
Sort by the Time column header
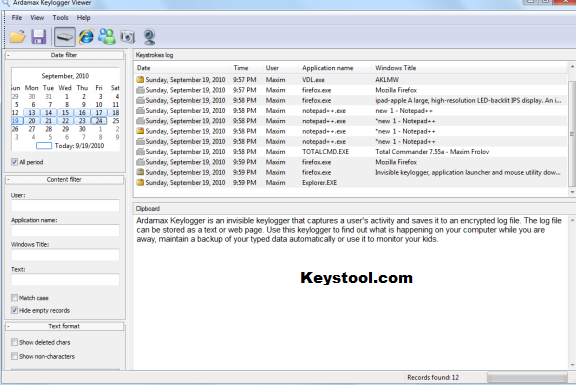point(246,68)
